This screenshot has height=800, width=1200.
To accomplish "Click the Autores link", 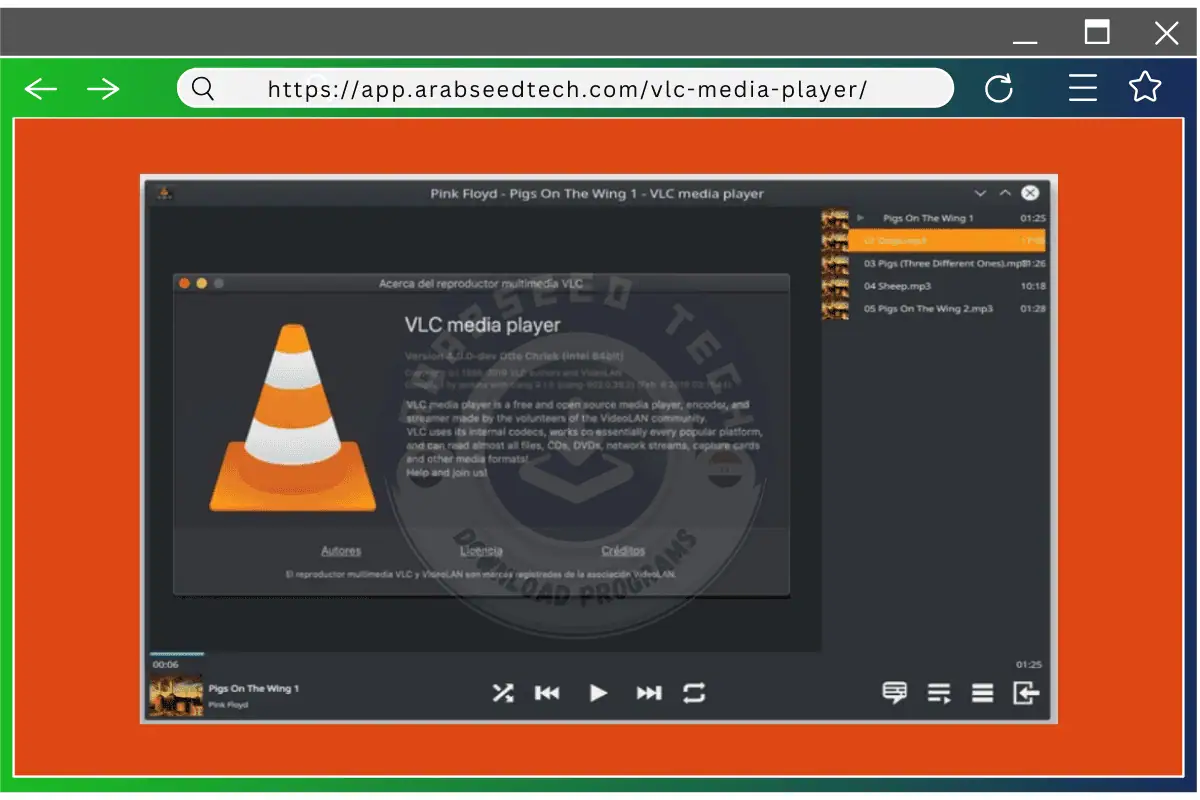I will (x=341, y=550).
